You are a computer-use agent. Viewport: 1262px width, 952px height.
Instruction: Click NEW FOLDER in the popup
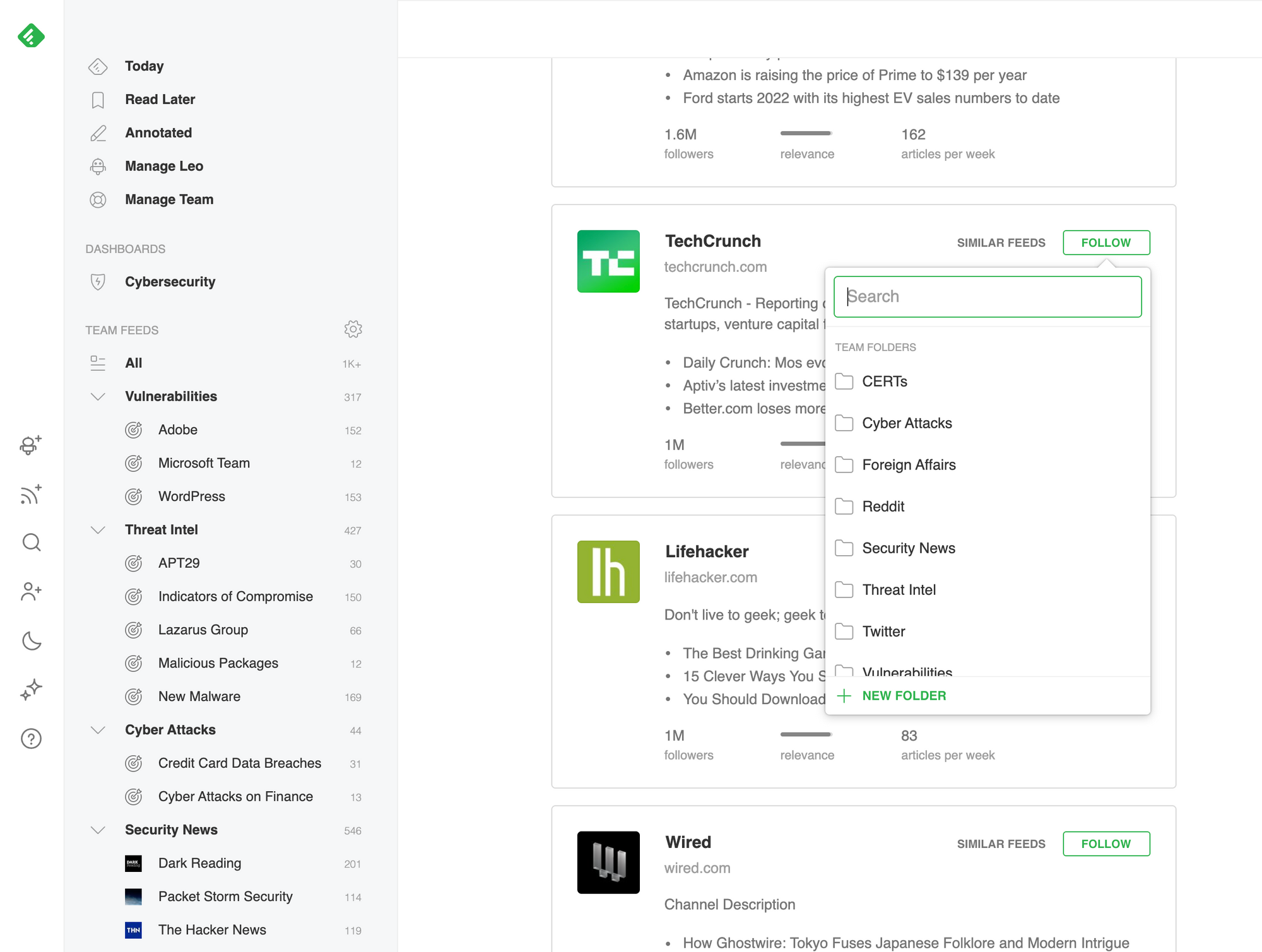(904, 695)
